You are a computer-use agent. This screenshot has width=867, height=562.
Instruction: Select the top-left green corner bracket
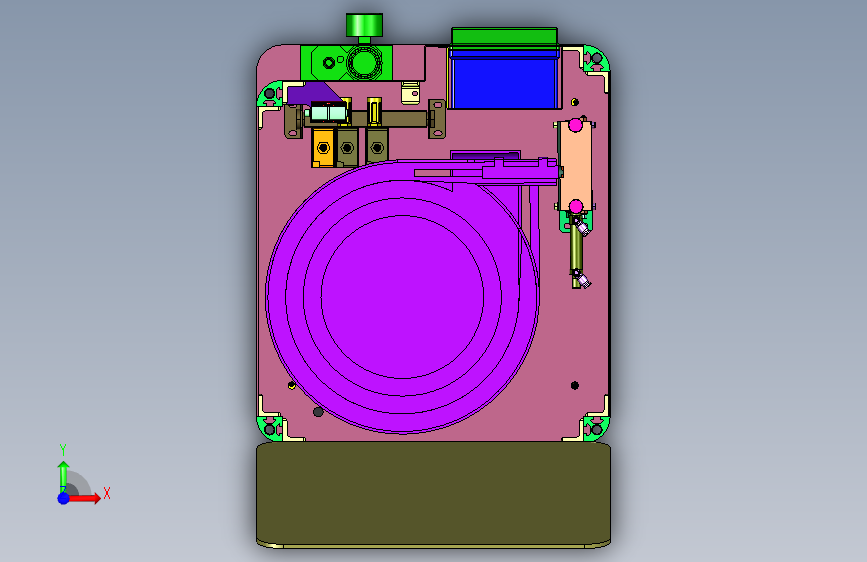pos(270,94)
